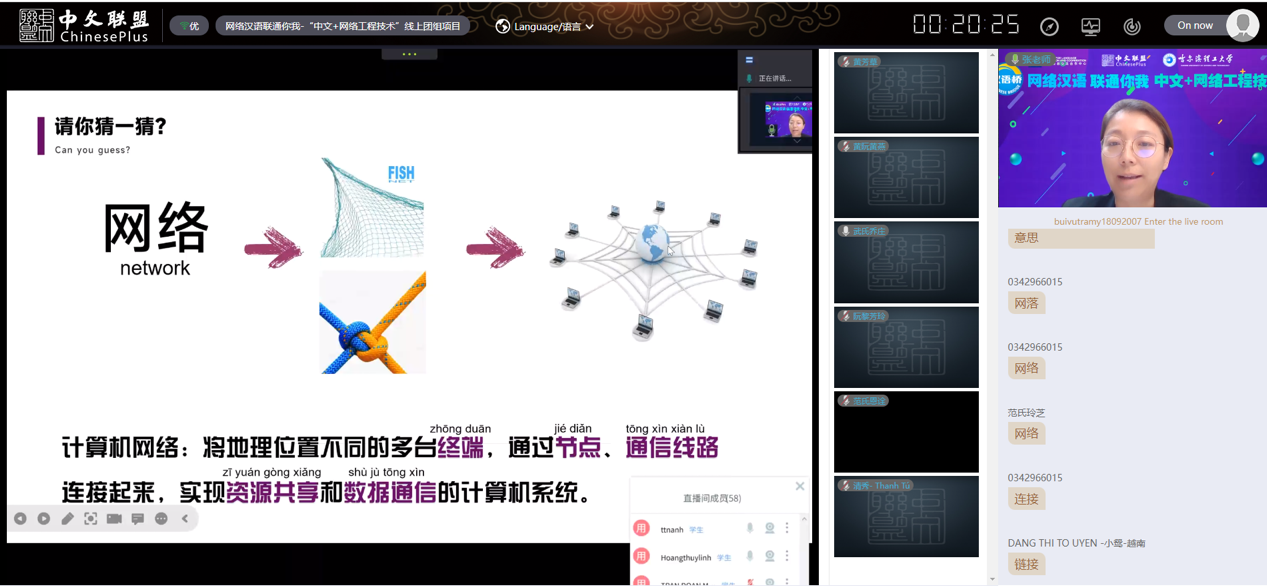1267x586 pixels.
Task: Click the three-dot handle above the slide
Action: point(409,54)
